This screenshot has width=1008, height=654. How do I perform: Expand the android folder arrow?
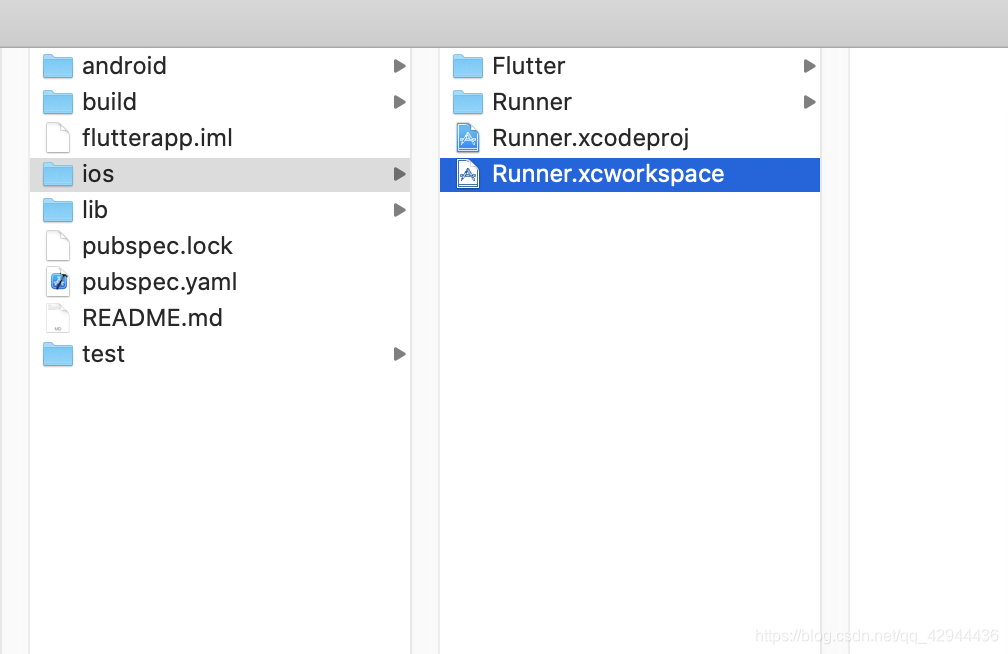tap(399, 66)
